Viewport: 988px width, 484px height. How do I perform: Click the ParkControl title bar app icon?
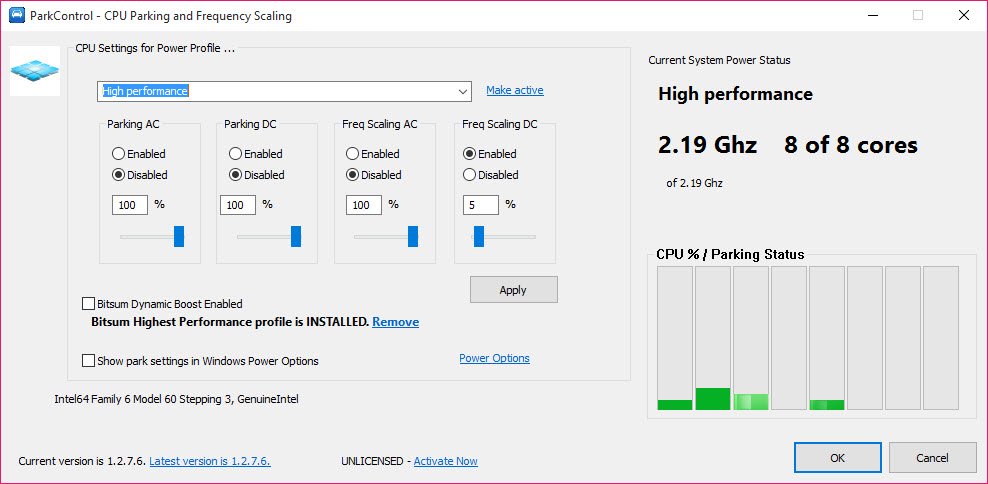17,15
